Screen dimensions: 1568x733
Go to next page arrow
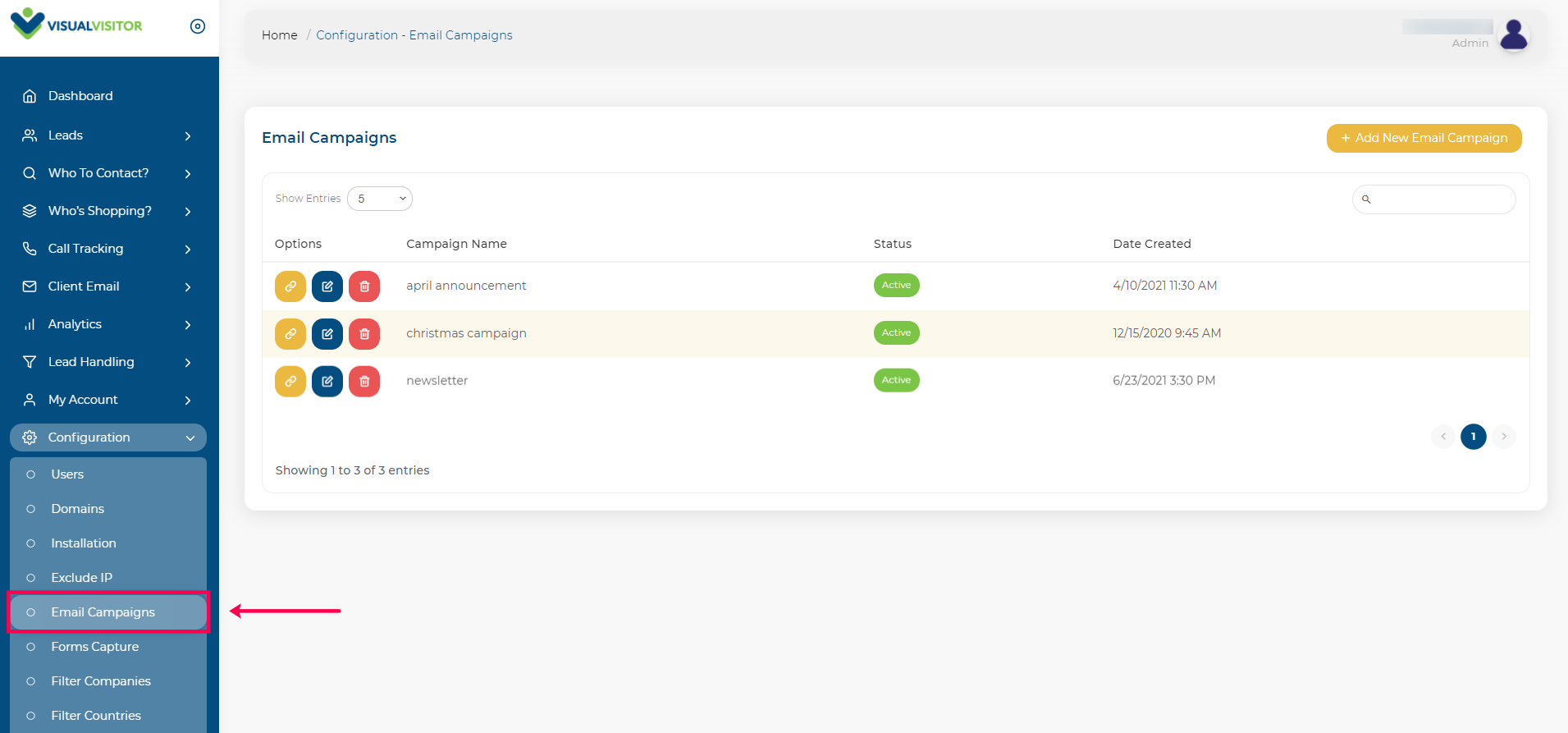tap(1504, 437)
